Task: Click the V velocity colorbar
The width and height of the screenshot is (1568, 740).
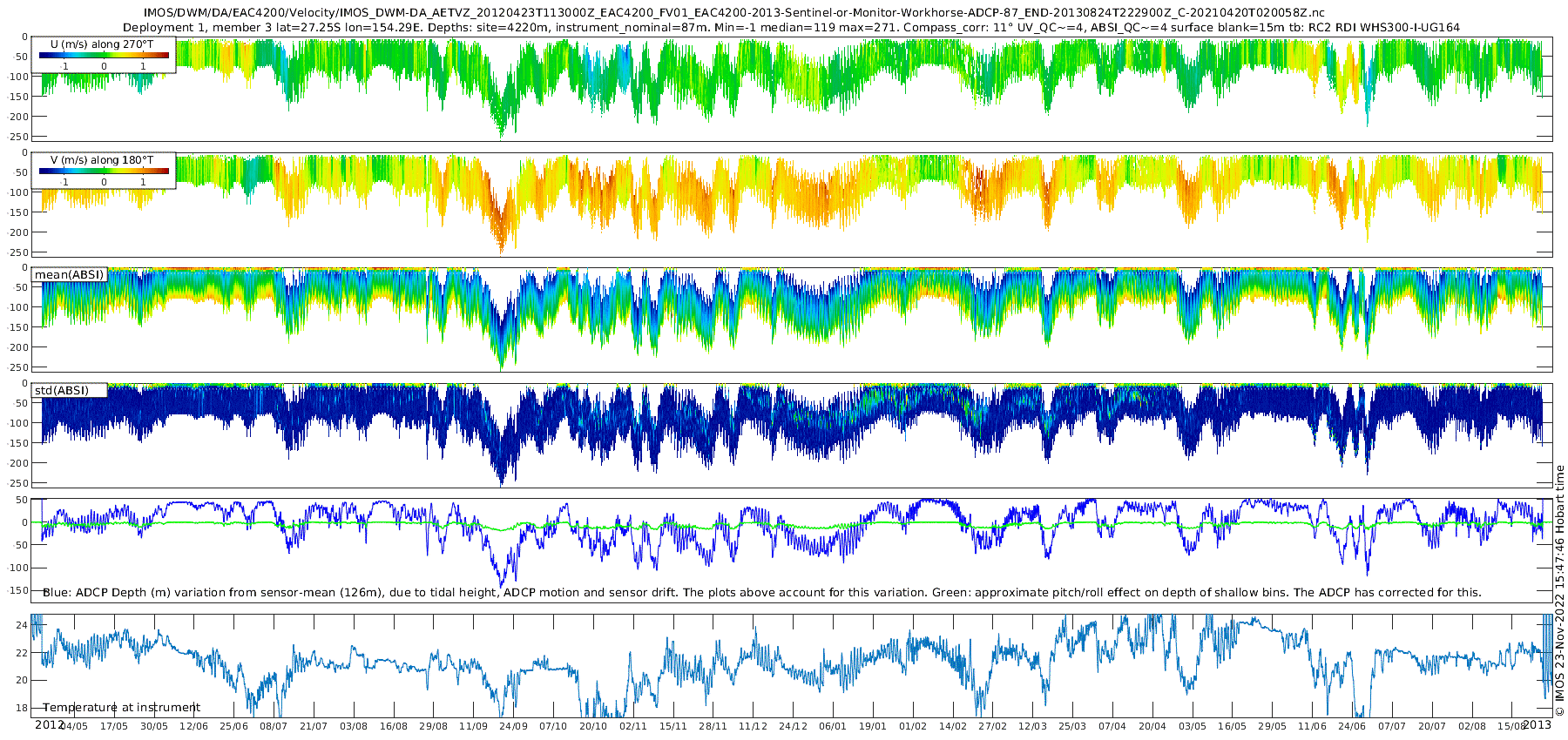Action: pyautogui.click(x=104, y=172)
